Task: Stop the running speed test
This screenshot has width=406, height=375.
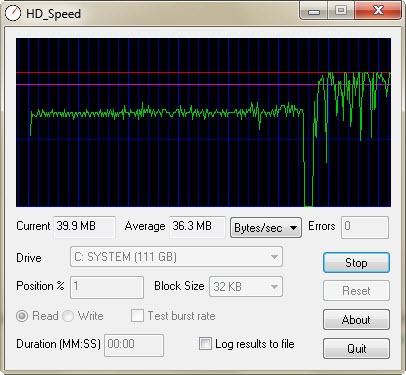Action: coord(356,263)
